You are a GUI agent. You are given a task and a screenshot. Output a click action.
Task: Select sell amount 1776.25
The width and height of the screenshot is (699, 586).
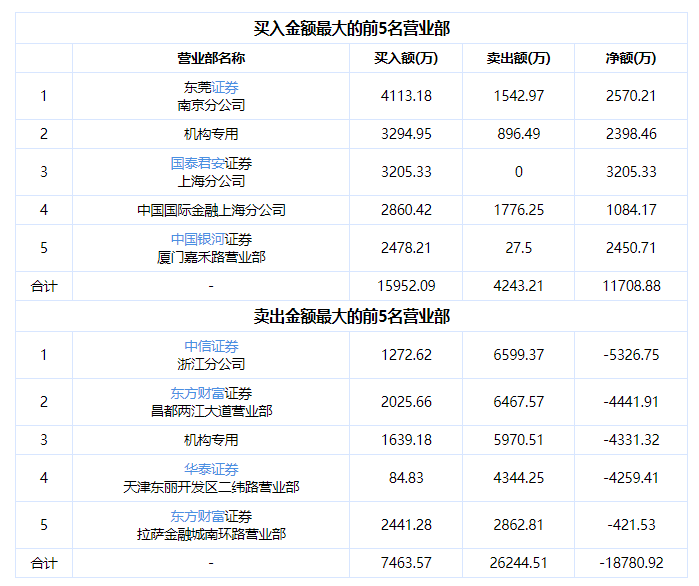point(518,210)
